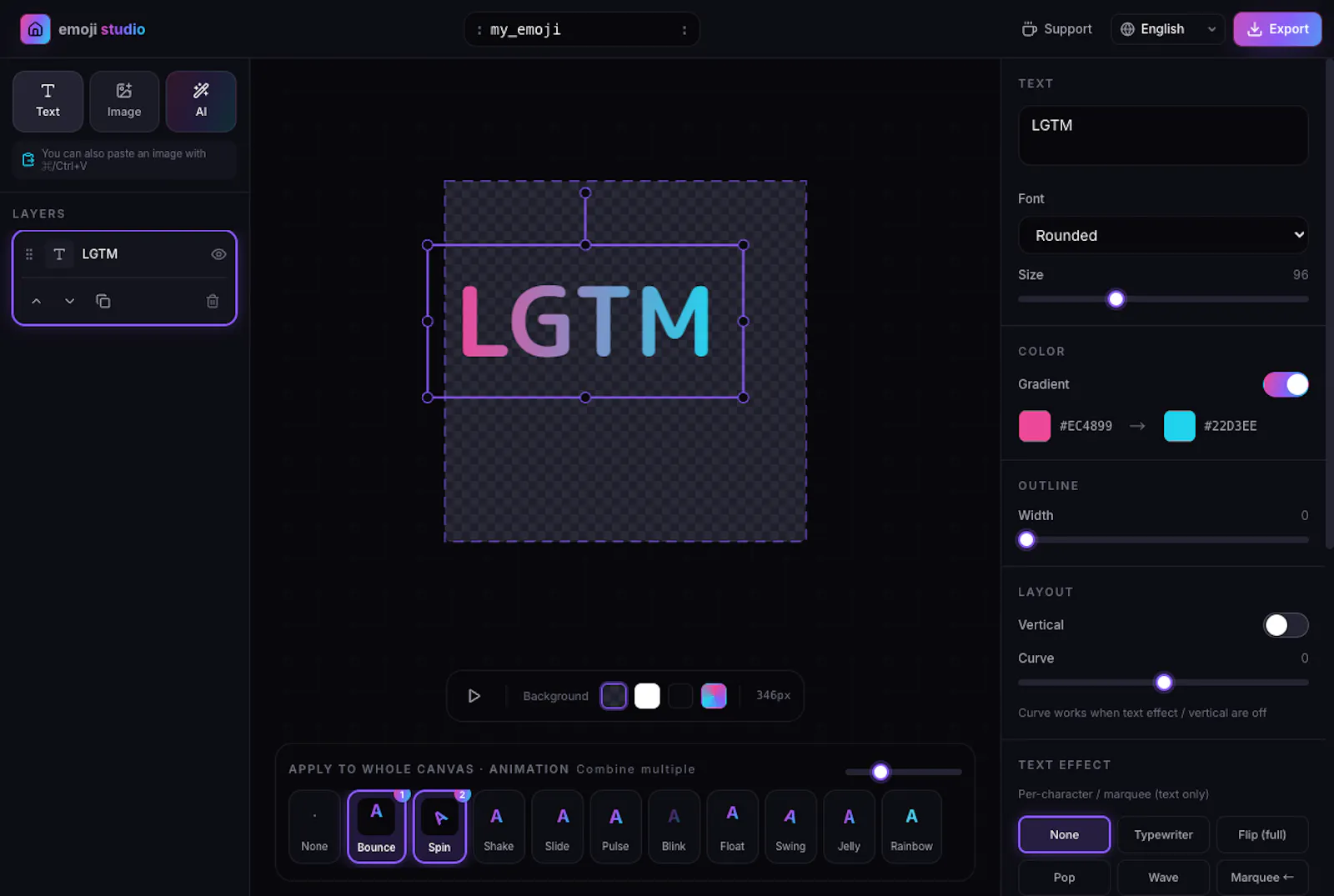Open the English language dropdown
The height and width of the screenshot is (896, 1334).
[1167, 29]
